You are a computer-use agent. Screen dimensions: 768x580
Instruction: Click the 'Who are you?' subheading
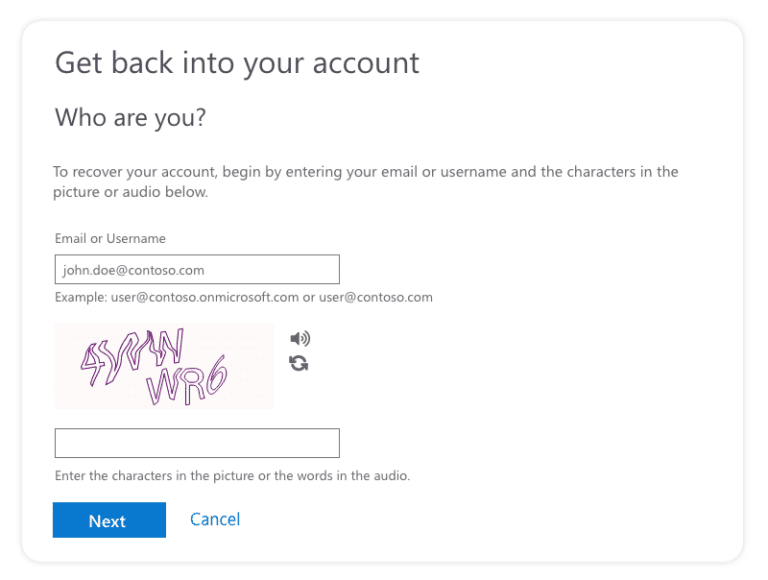130,118
